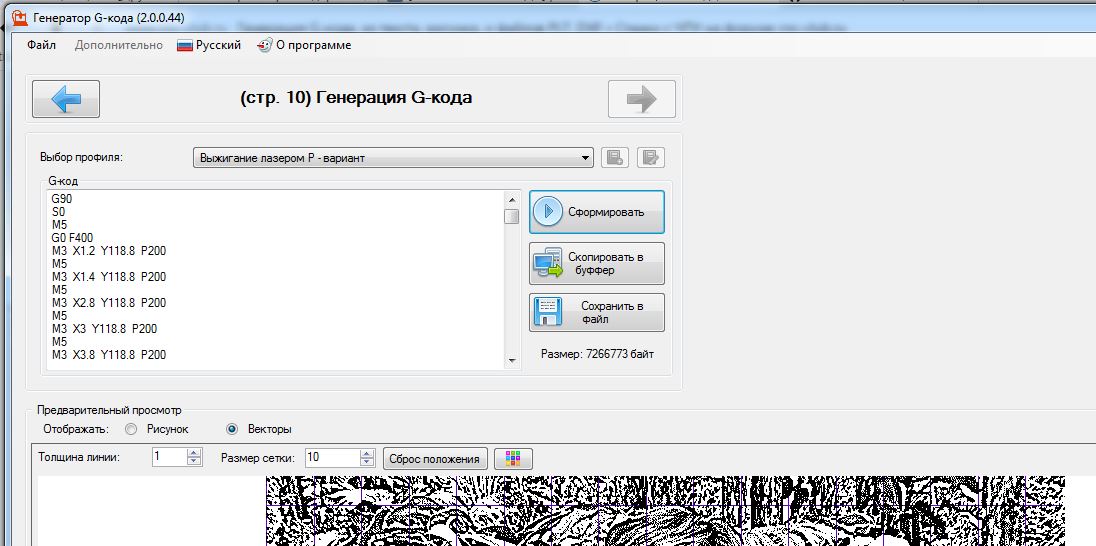Open the Файл menu
1096x546 pixels.
pos(42,45)
